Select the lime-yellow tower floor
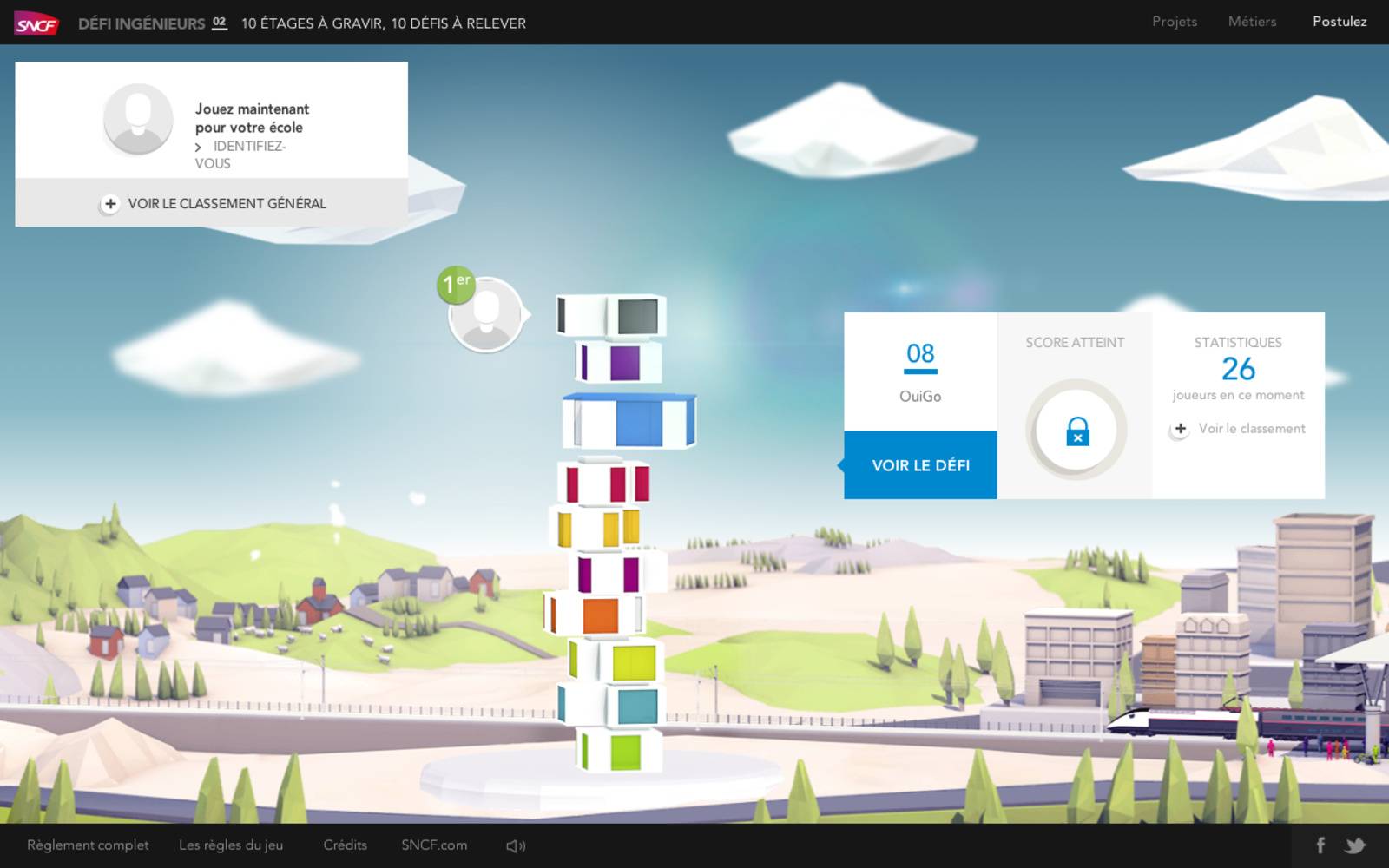1389x868 pixels. [615, 661]
